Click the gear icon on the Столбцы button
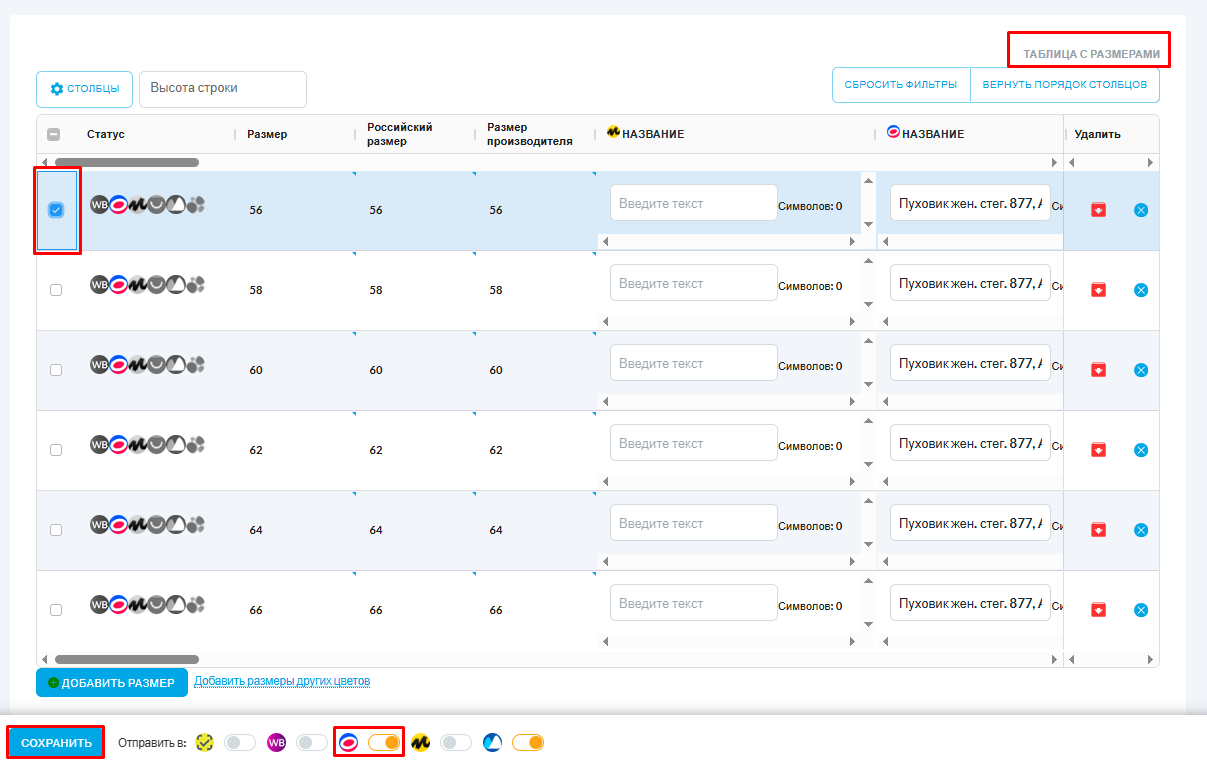 click(x=57, y=89)
